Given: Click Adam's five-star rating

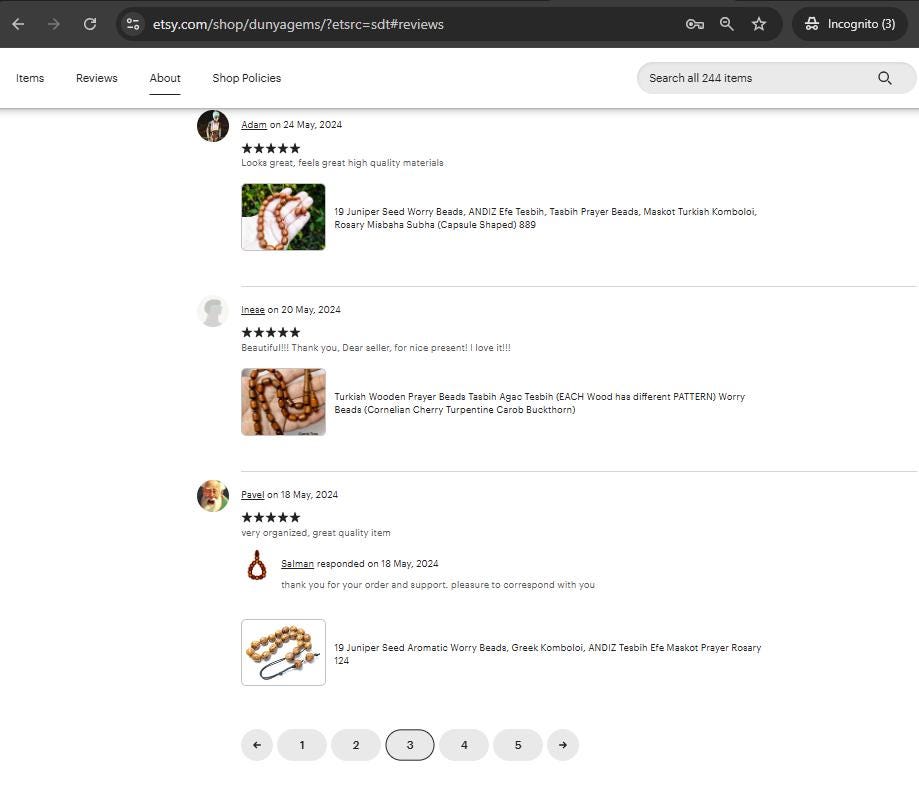Looking at the screenshot, I should point(271,148).
